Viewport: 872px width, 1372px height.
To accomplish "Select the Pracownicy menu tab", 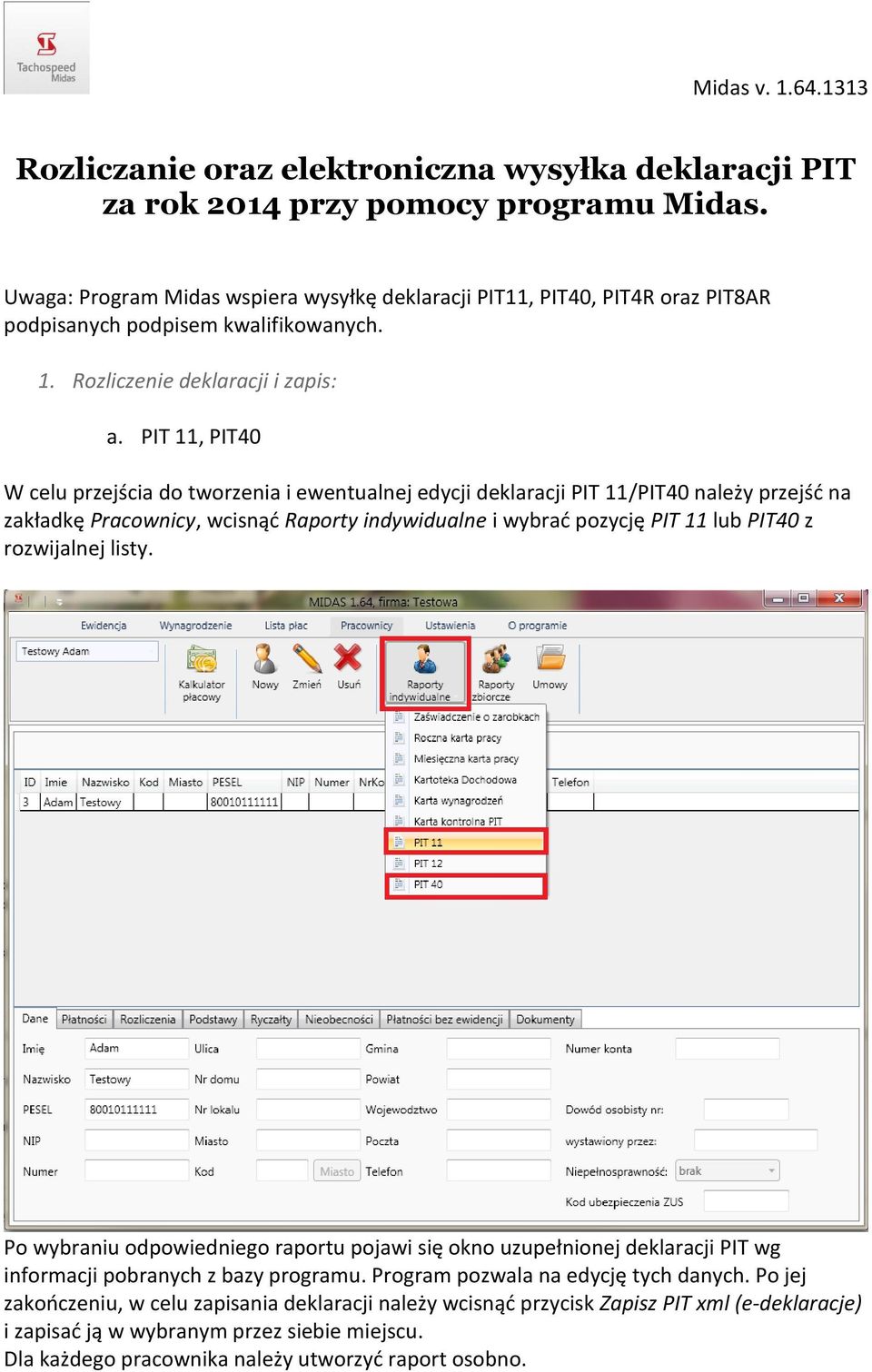I will [366, 626].
